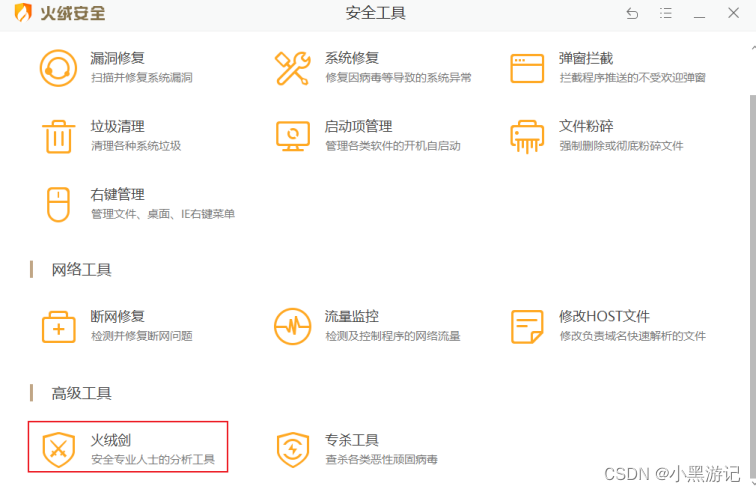Select the 垃圾清理 trash can icon
Viewport: 756px width, 492px height.
click(58, 137)
